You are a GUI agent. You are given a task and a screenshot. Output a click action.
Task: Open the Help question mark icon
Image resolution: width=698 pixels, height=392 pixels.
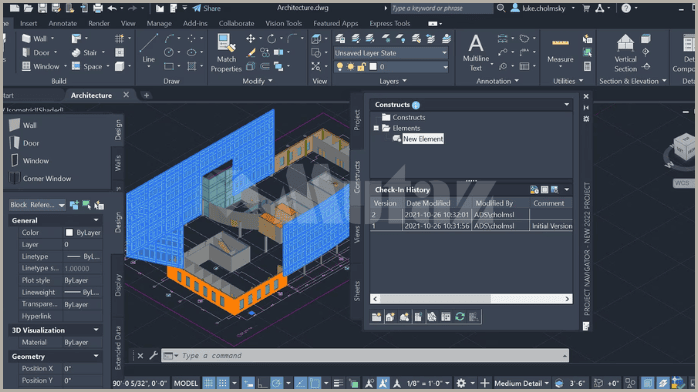[x=626, y=8]
